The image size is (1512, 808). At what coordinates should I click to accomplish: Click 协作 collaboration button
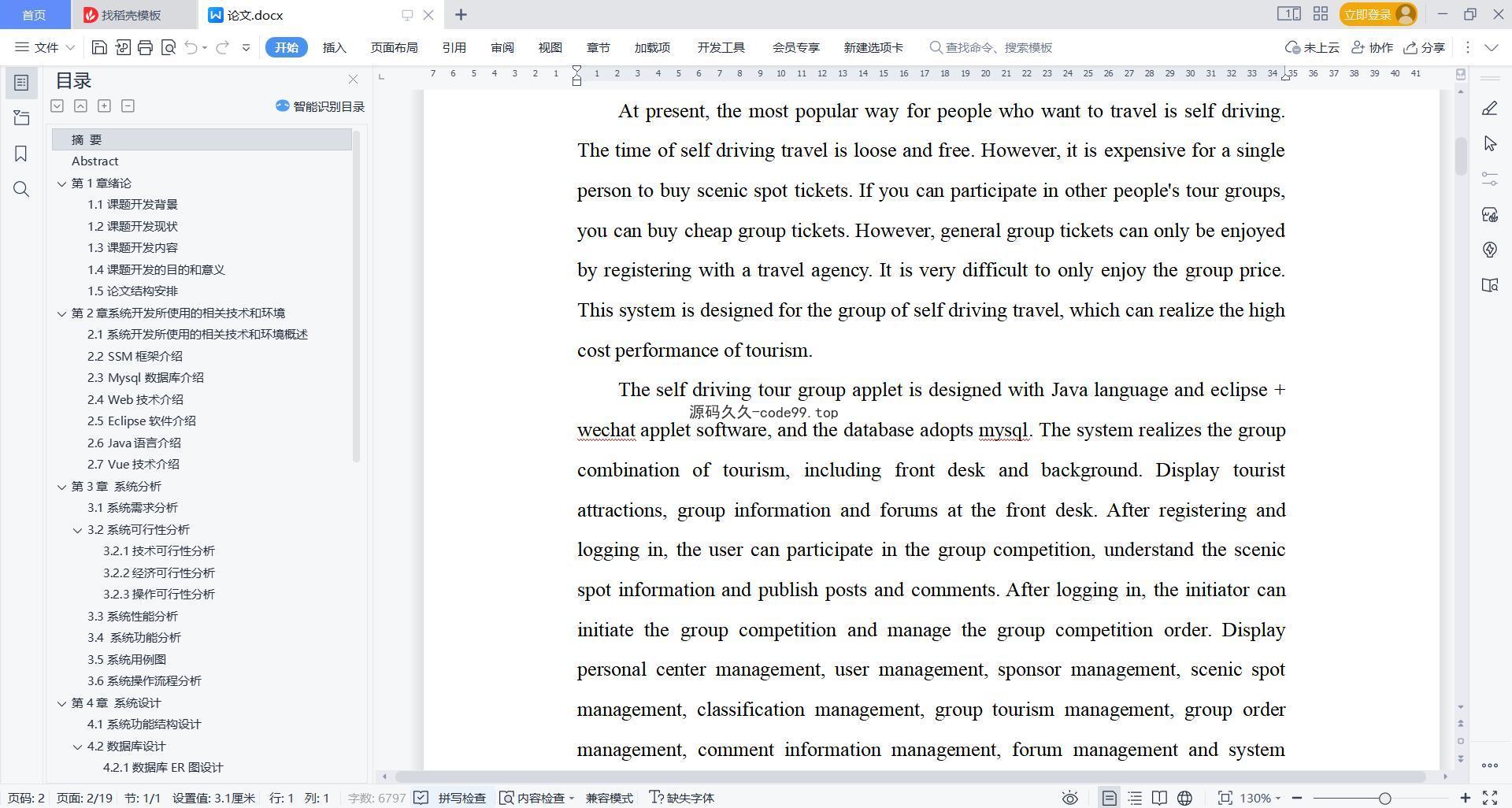tap(1373, 47)
